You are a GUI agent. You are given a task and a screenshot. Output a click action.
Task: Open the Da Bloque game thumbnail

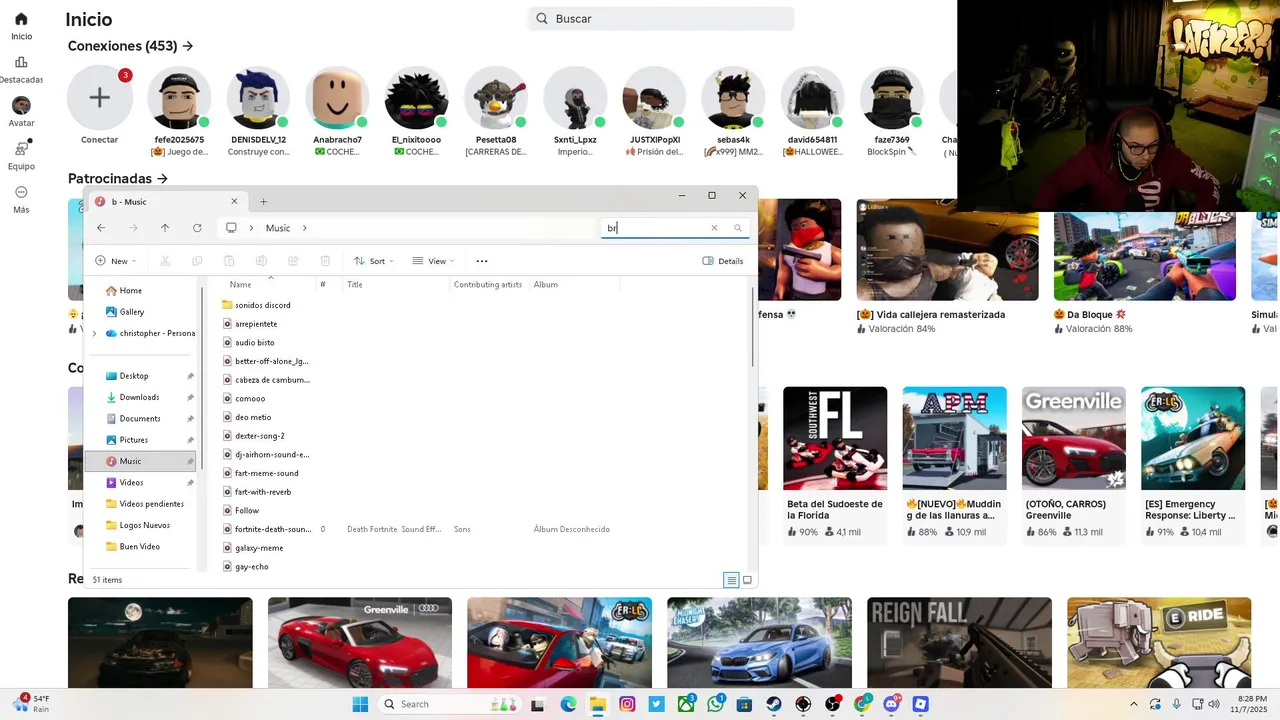1145,249
